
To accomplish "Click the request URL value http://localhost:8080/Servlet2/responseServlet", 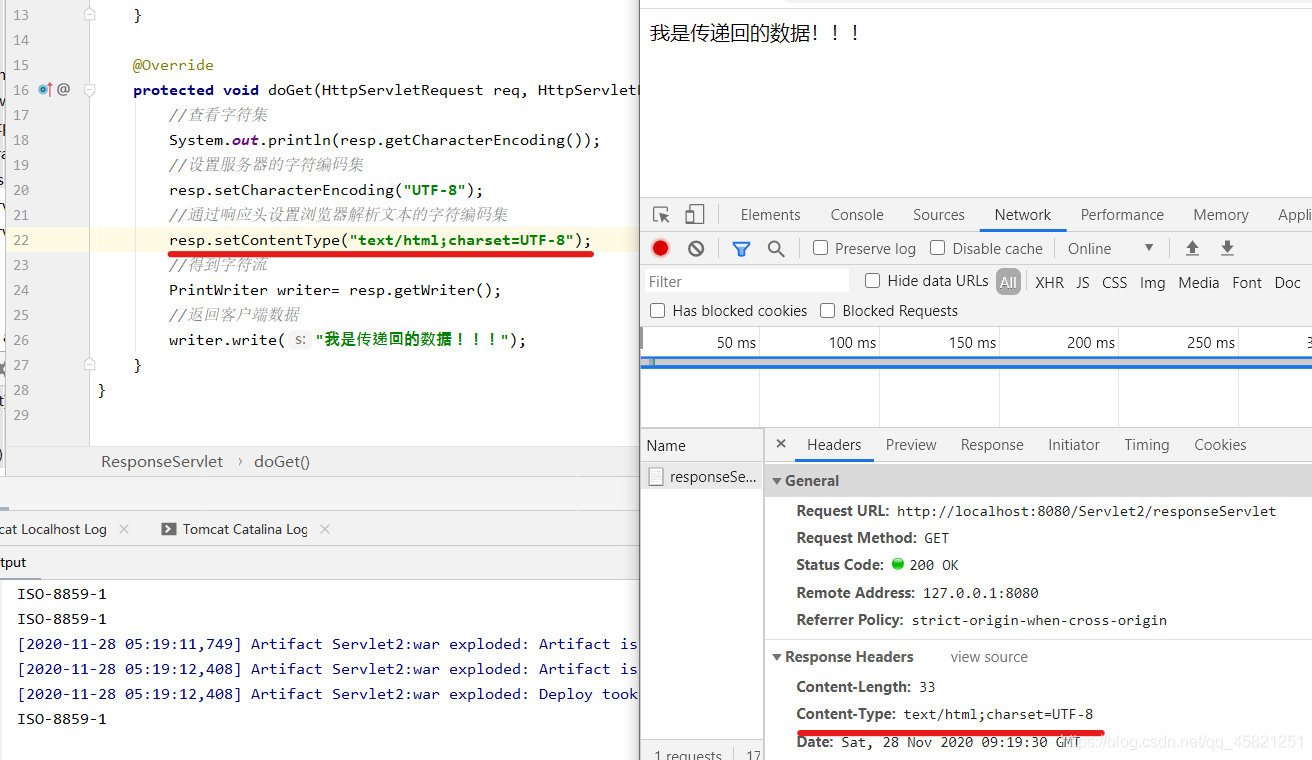I will pyautogui.click(x=1086, y=511).
